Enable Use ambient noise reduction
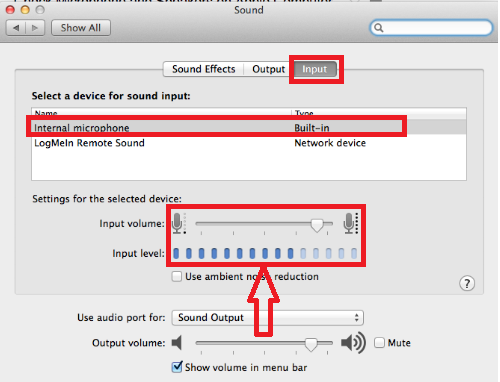Screen dimensions: 500x382 (177, 277)
